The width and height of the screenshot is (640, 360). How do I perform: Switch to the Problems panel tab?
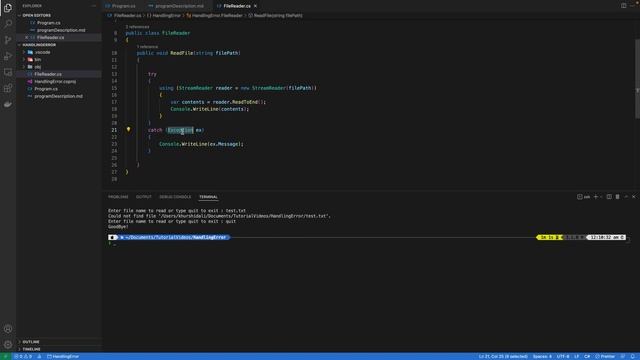point(118,197)
